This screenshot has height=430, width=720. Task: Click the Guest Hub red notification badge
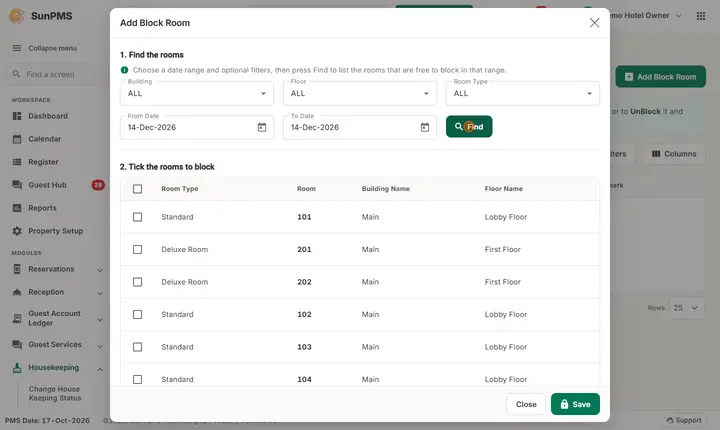pyautogui.click(x=98, y=185)
